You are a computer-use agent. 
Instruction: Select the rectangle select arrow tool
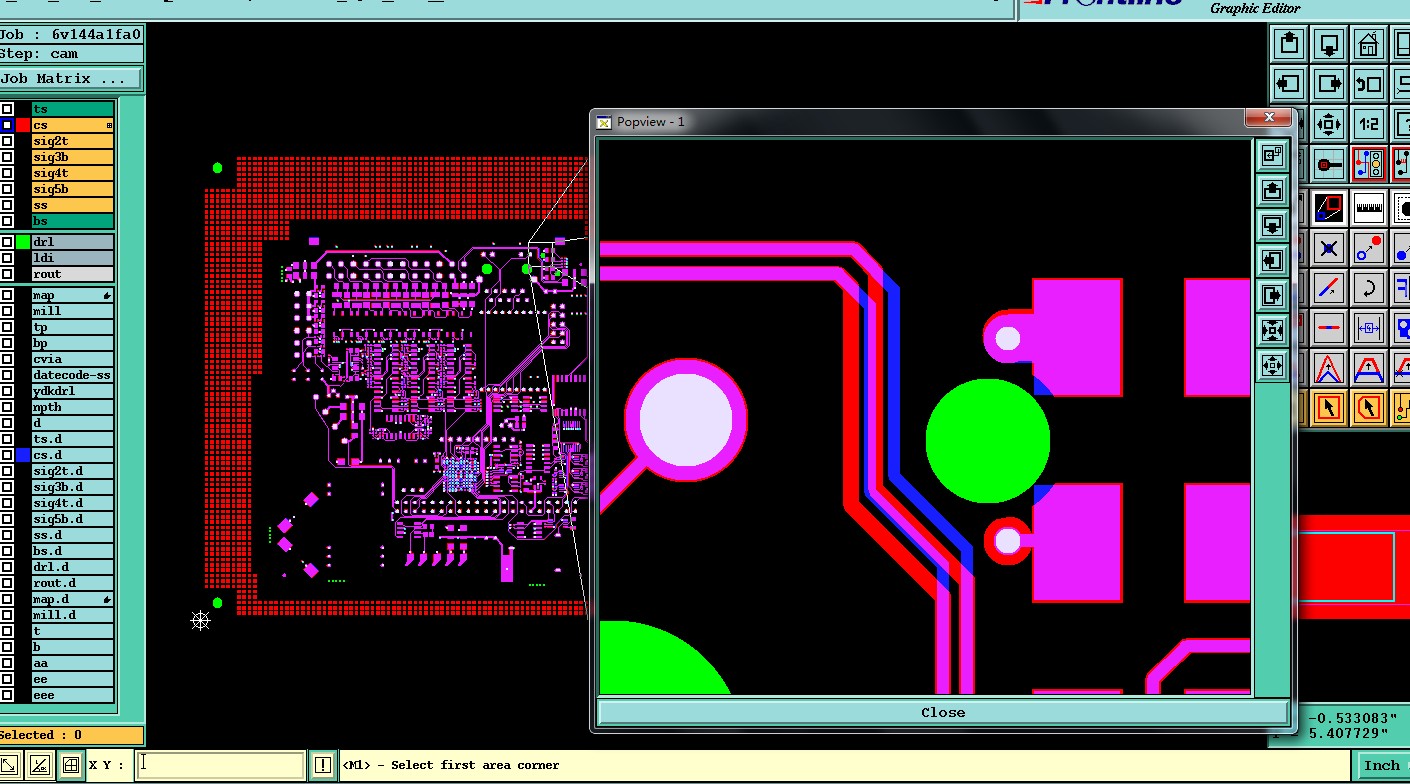pos(1329,408)
